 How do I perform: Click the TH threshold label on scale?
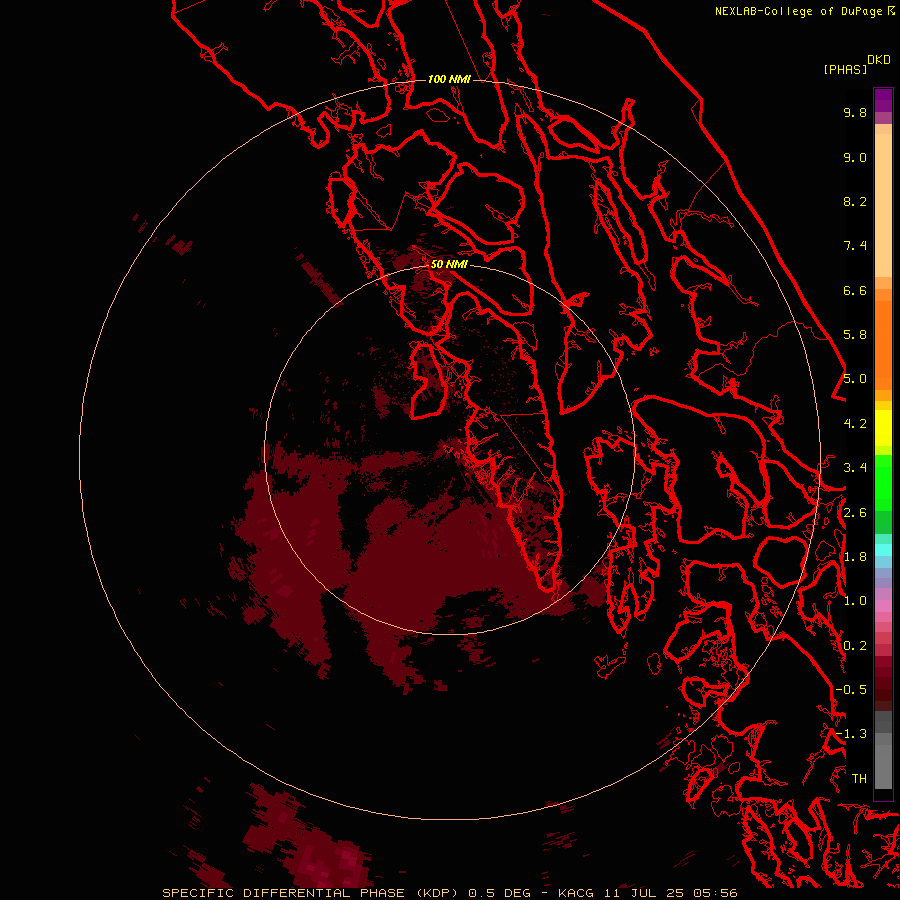[859, 779]
